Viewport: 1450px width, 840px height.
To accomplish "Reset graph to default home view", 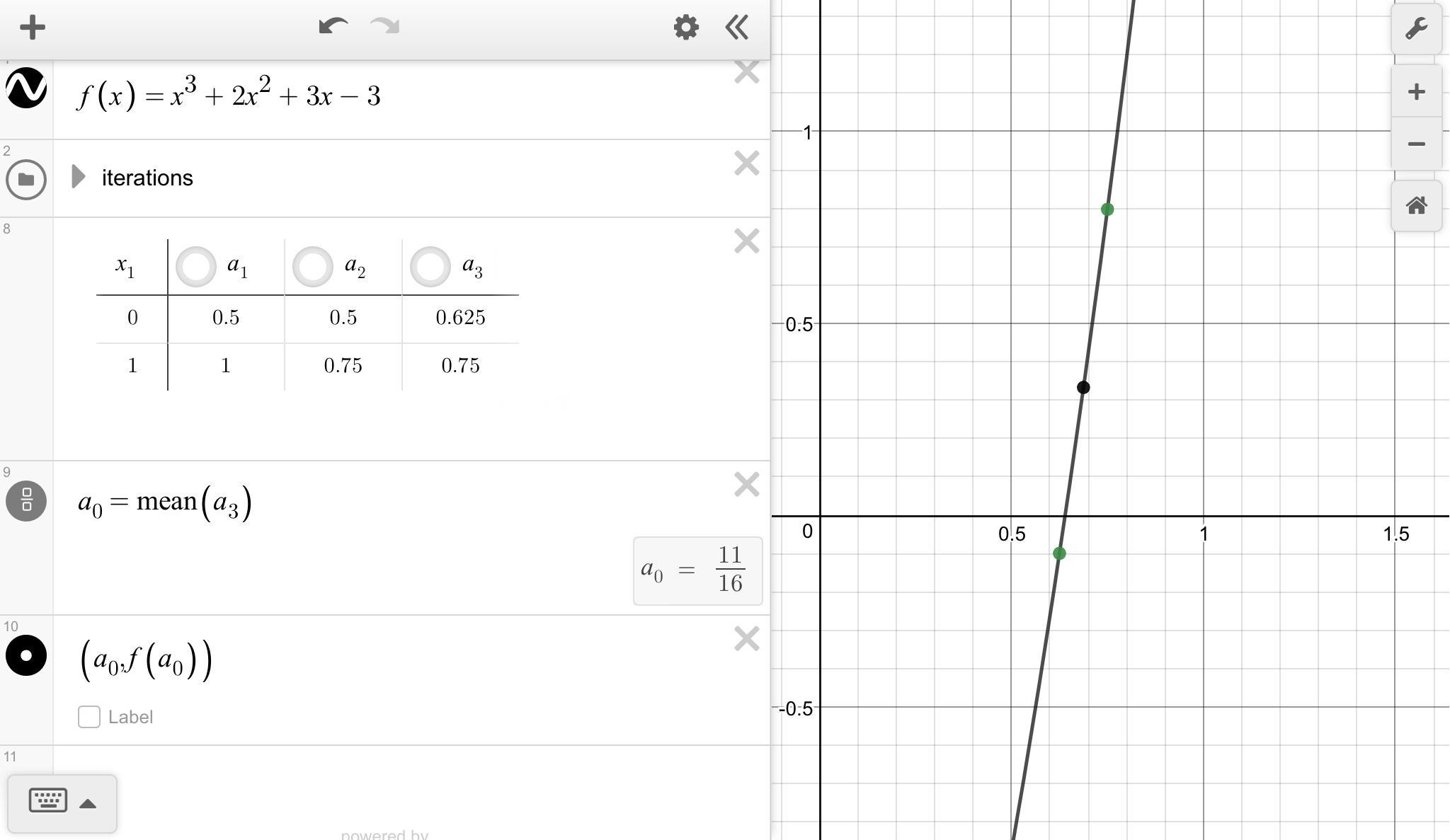I will click(1416, 206).
